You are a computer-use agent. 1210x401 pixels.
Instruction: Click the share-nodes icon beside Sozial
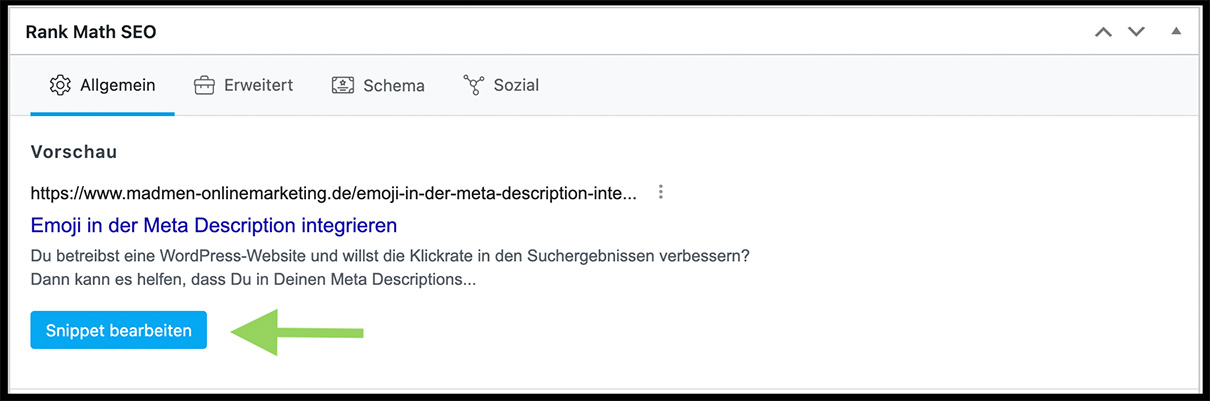tap(473, 85)
